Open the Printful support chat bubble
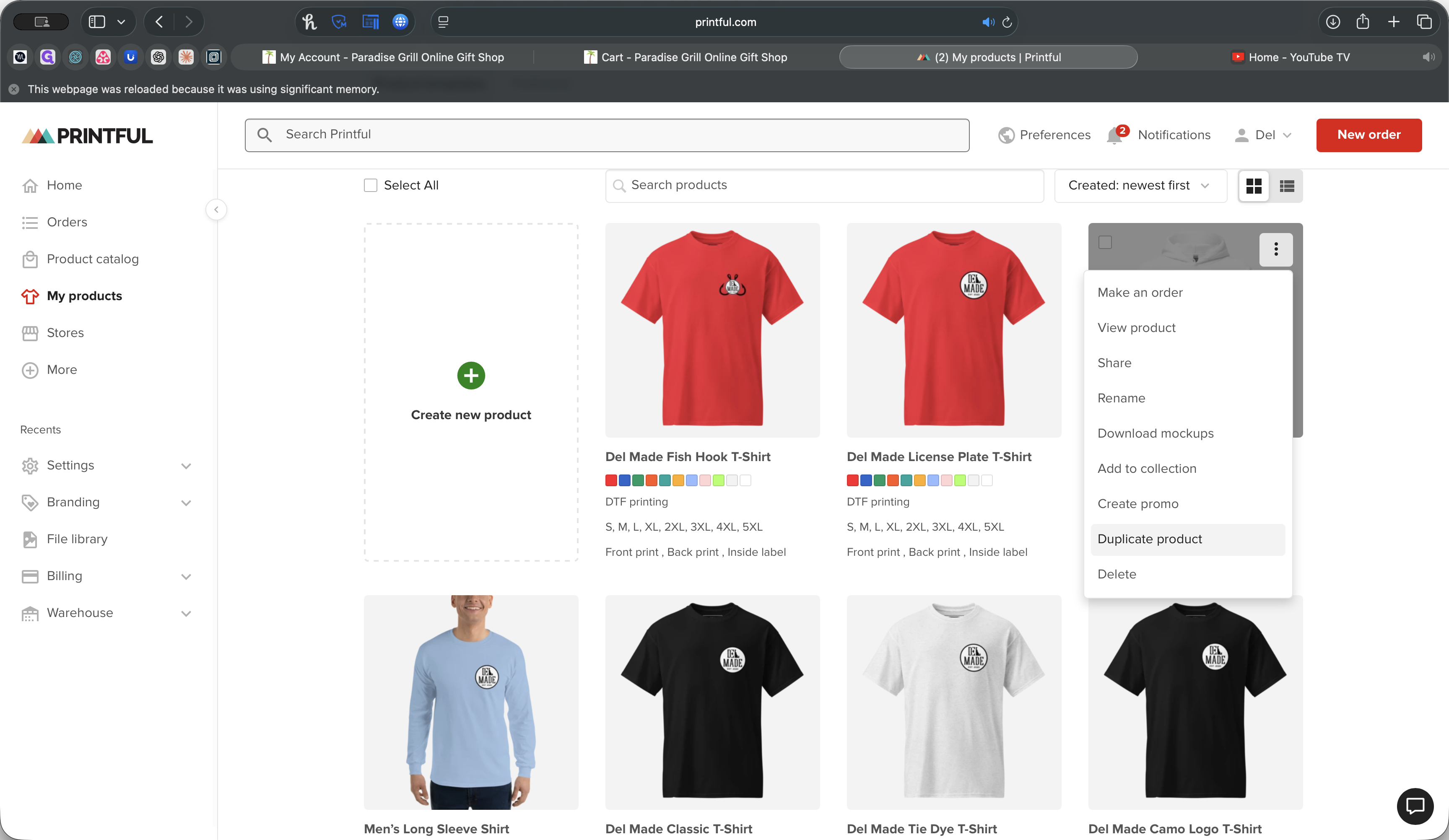The image size is (1449, 840). (1415, 806)
